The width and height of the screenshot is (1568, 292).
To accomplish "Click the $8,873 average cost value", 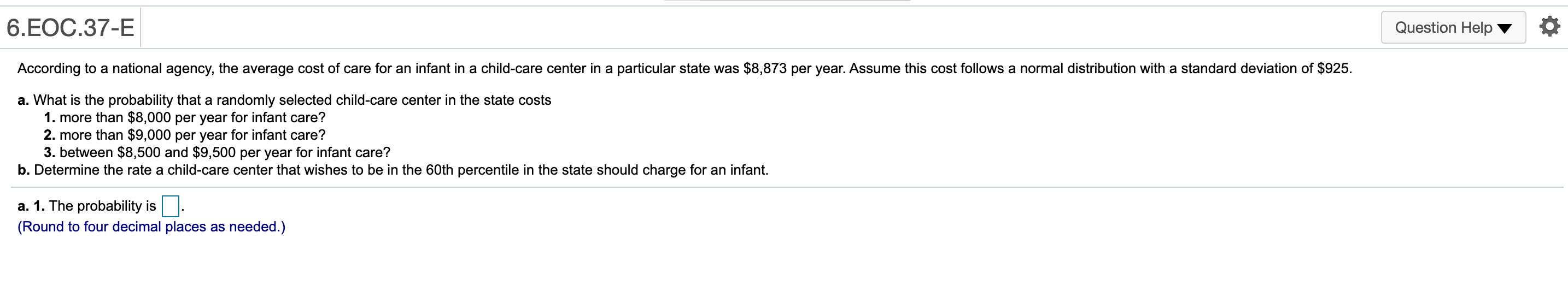I will 764,69.
